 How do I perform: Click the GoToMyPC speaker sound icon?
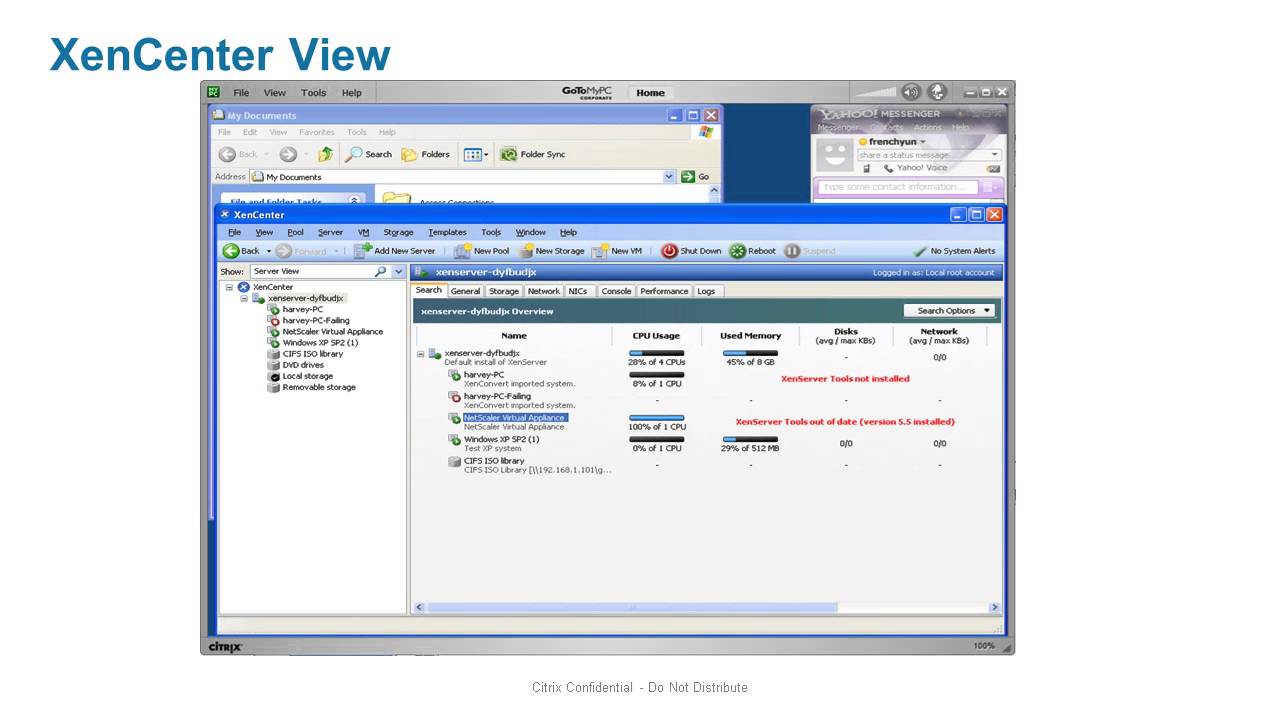pos(910,92)
